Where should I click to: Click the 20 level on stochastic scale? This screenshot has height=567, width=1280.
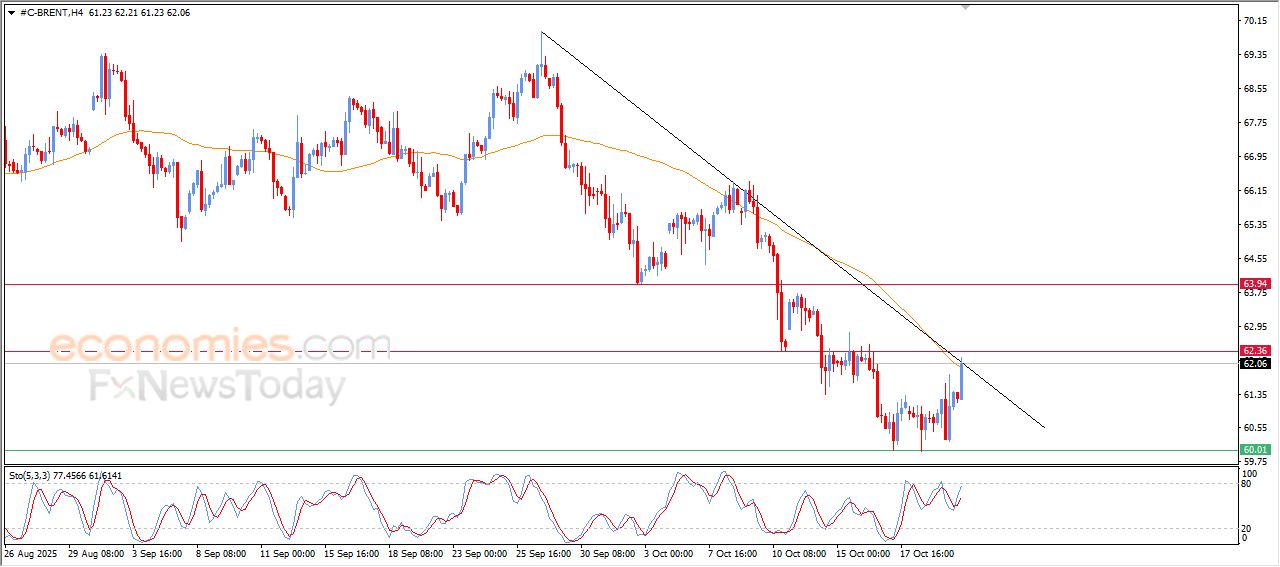pos(1246,528)
